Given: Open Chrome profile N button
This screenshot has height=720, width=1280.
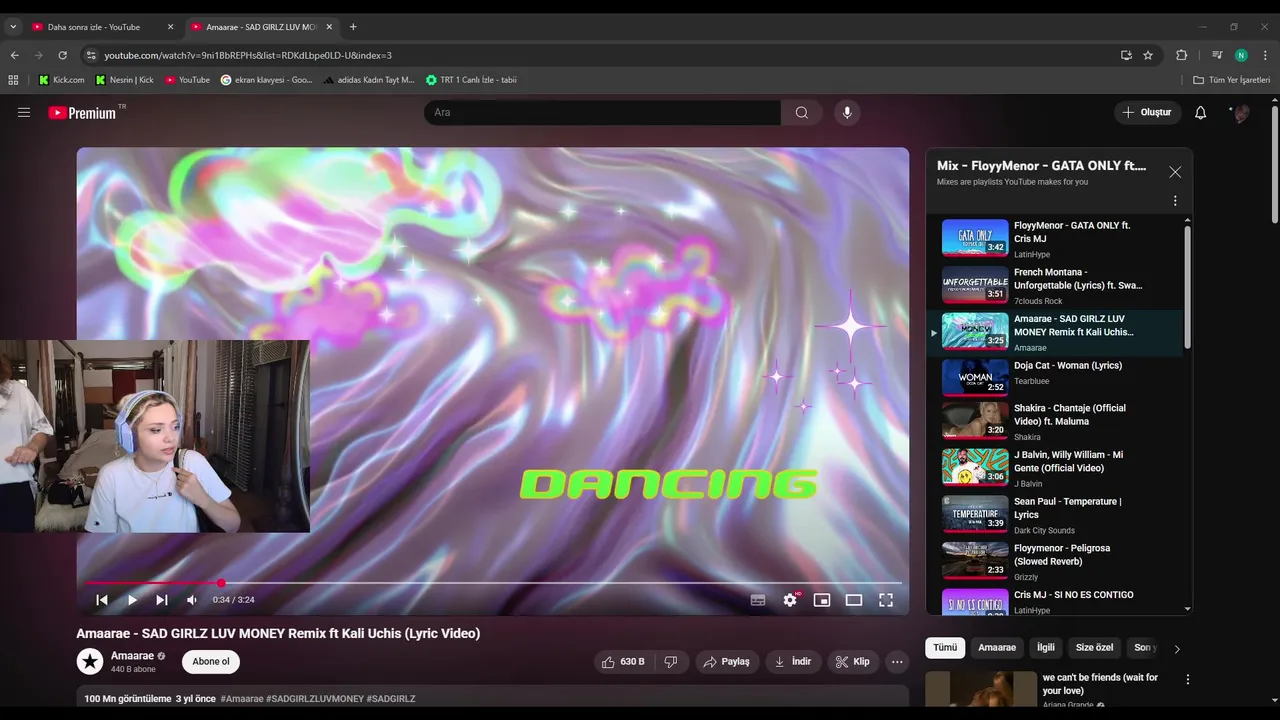Looking at the screenshot, I should [1241, 55].
